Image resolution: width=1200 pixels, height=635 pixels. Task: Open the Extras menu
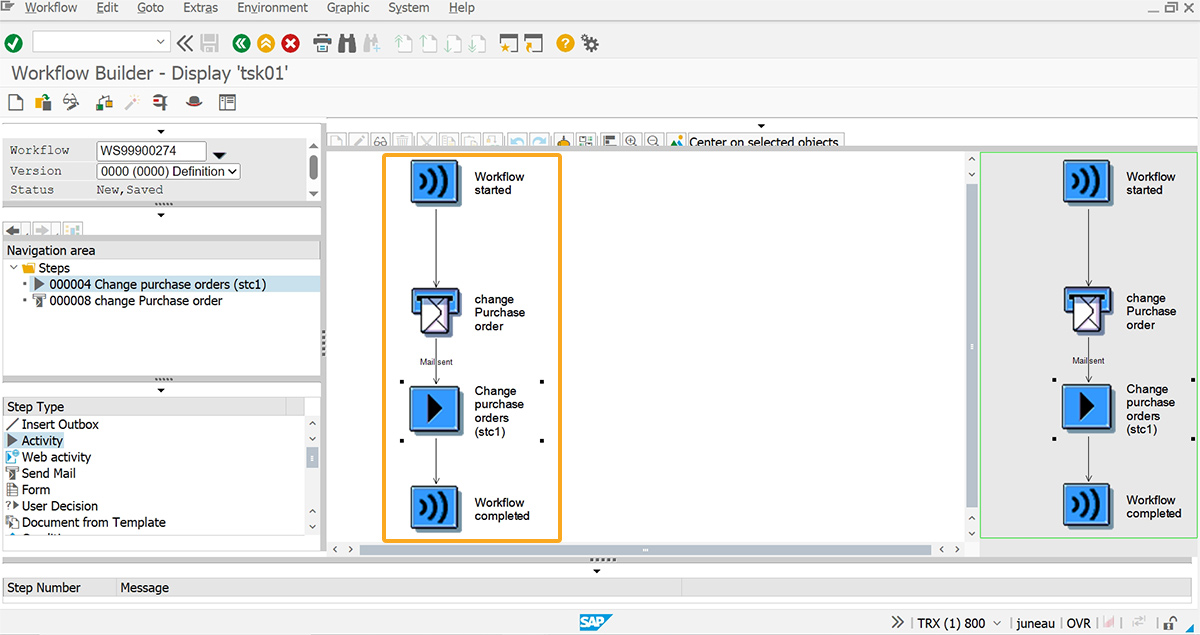point(200,8)
